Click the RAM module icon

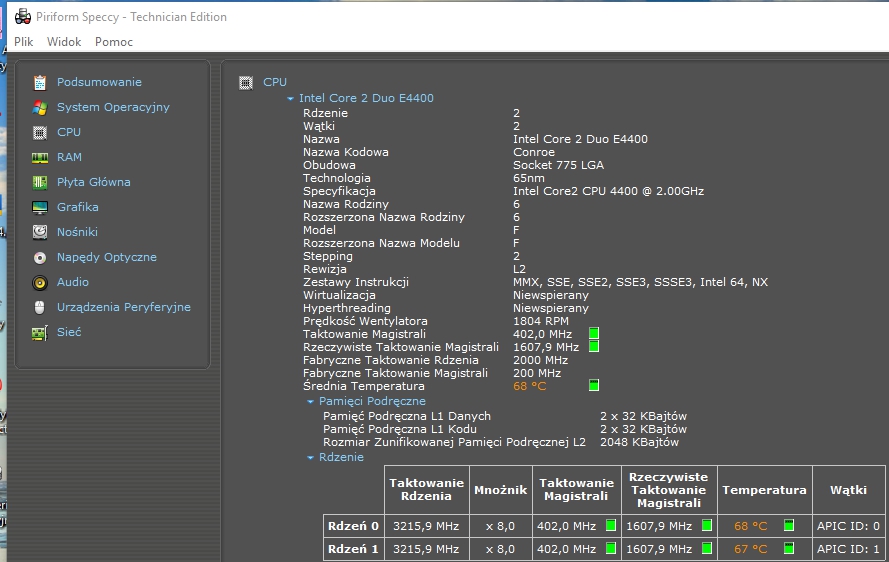(x=40, y=158)
